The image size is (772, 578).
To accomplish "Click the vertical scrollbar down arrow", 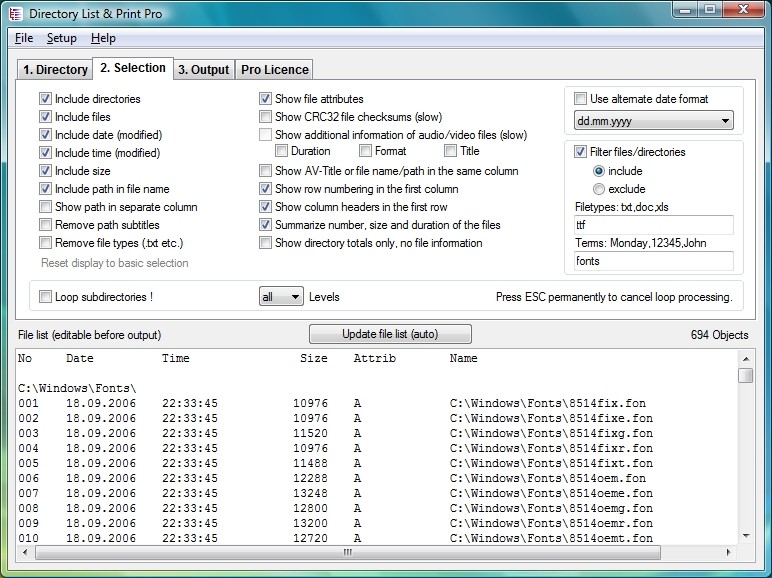I will [x=745, y=537].
